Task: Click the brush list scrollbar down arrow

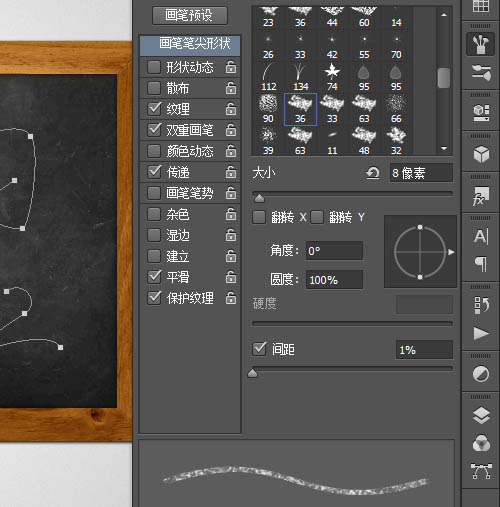Action: 444,148
